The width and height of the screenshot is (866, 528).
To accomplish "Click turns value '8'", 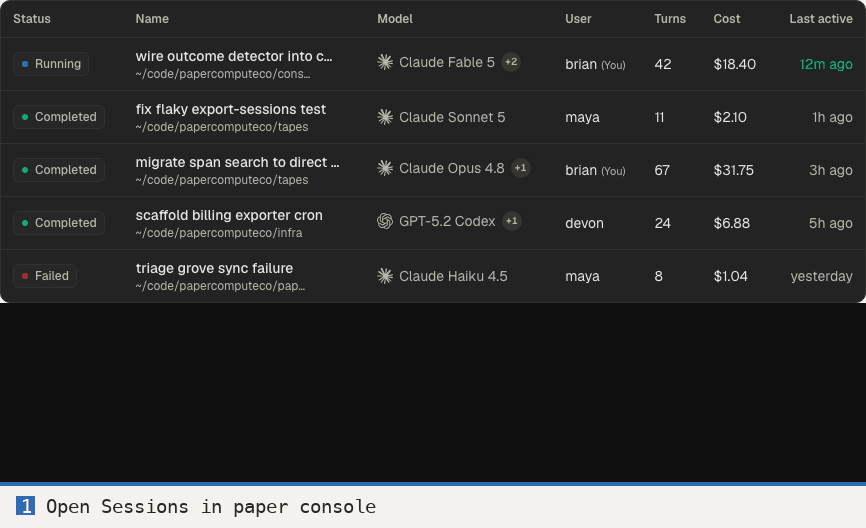I will [x=658, y=276].
